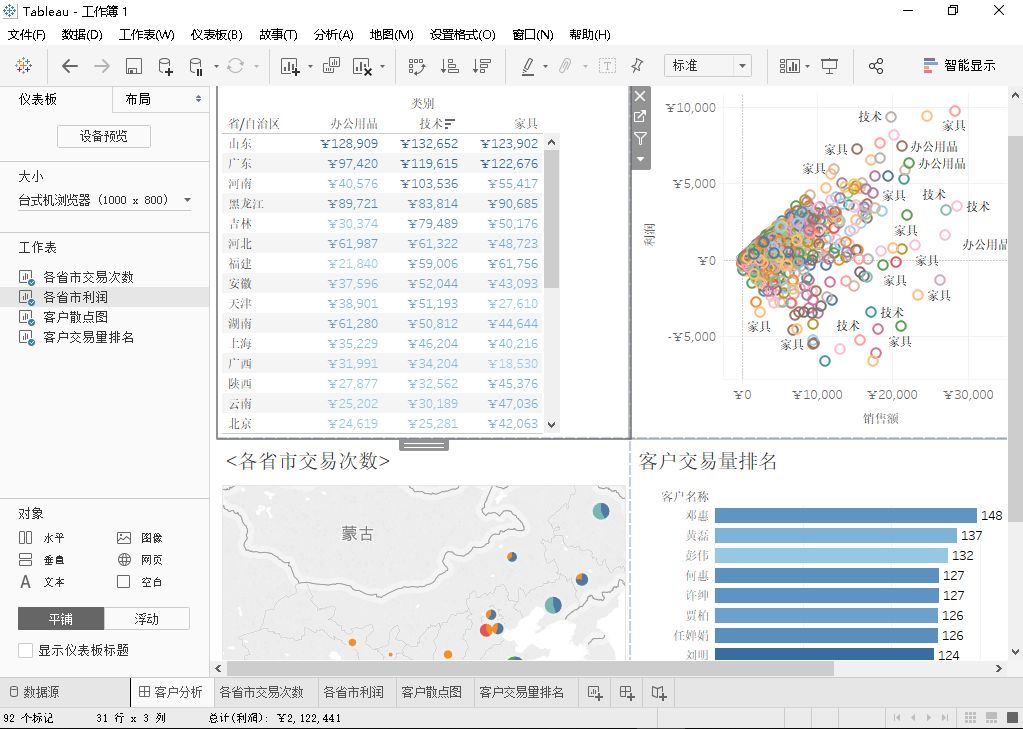Click the fix axes pin icon
This screenshot has width=1023, height=729.
[637, 65]
